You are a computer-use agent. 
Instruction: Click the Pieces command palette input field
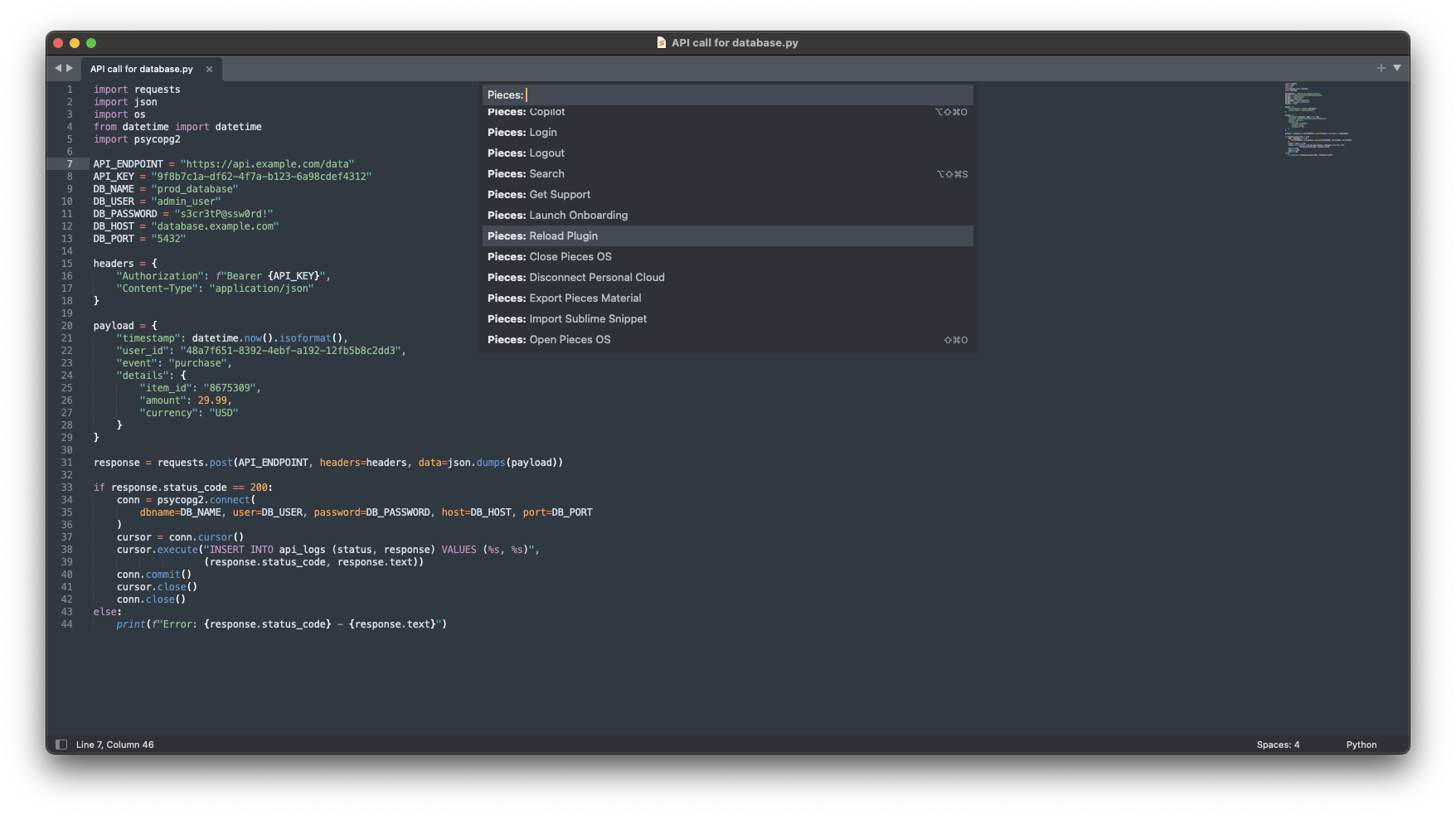click(728, 95)
